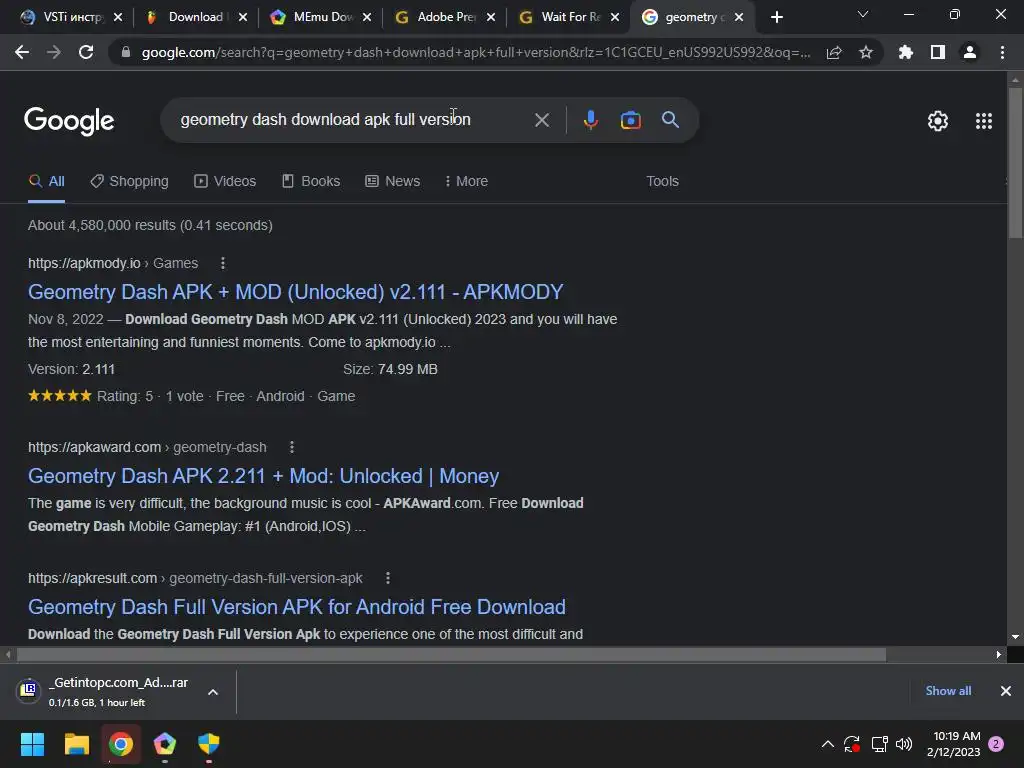The image size is (1024, 768).
Task: Open Chrome extensions puzzle icon
Action: point(906,52)
